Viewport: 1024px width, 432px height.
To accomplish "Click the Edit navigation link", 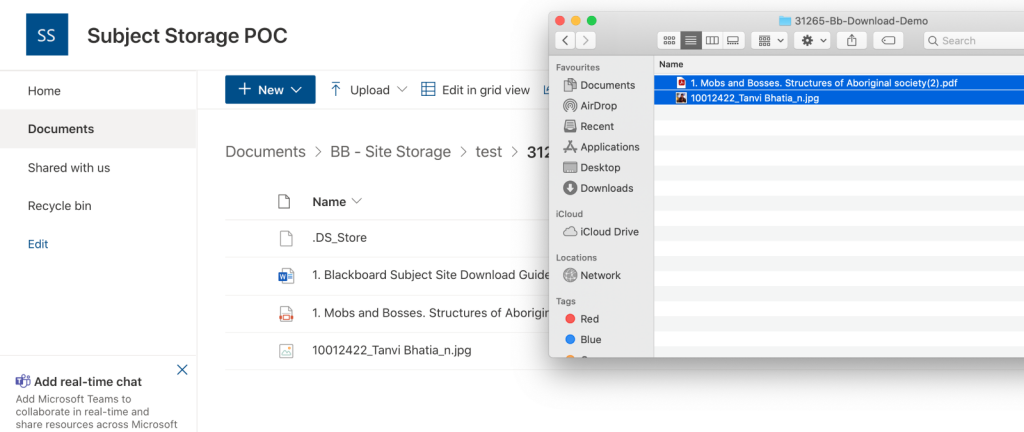I will click(38, 244).
